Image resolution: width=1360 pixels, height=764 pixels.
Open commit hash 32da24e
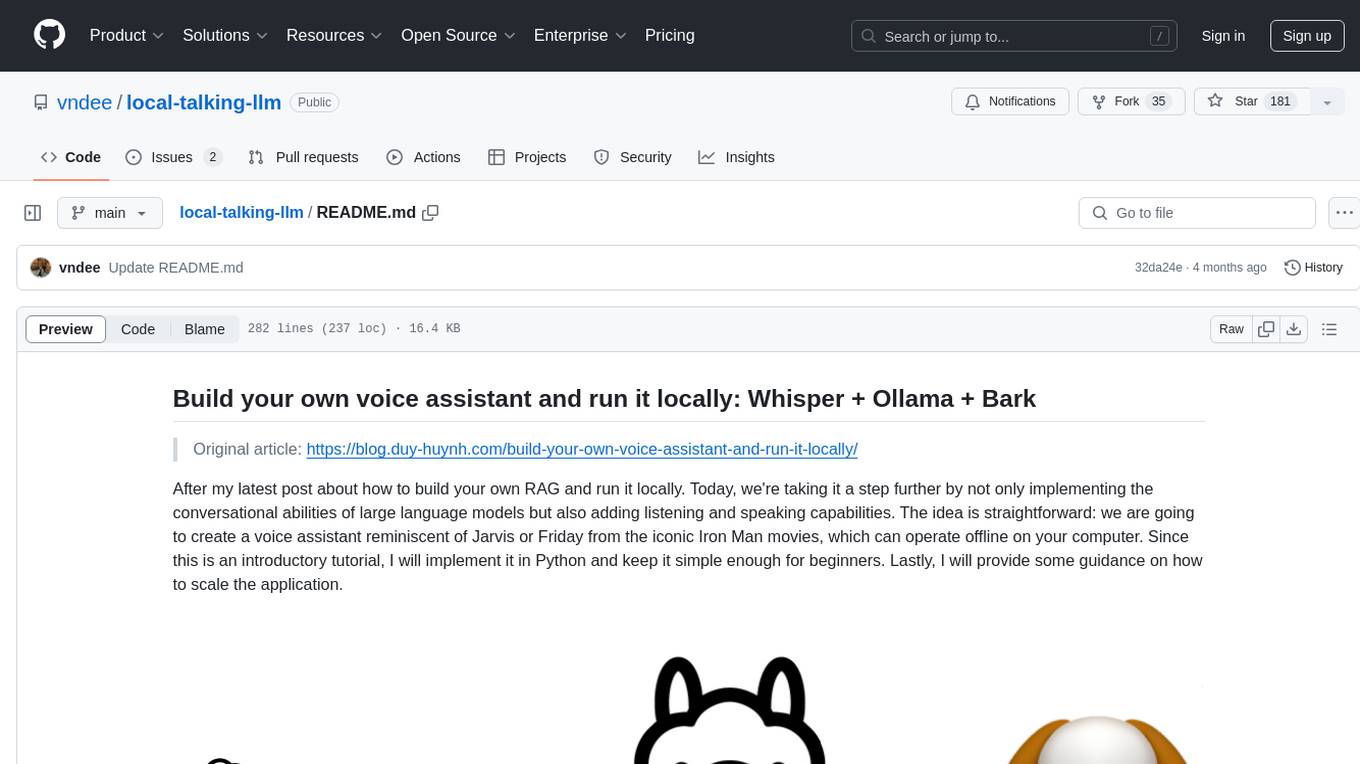point(1159,267)
